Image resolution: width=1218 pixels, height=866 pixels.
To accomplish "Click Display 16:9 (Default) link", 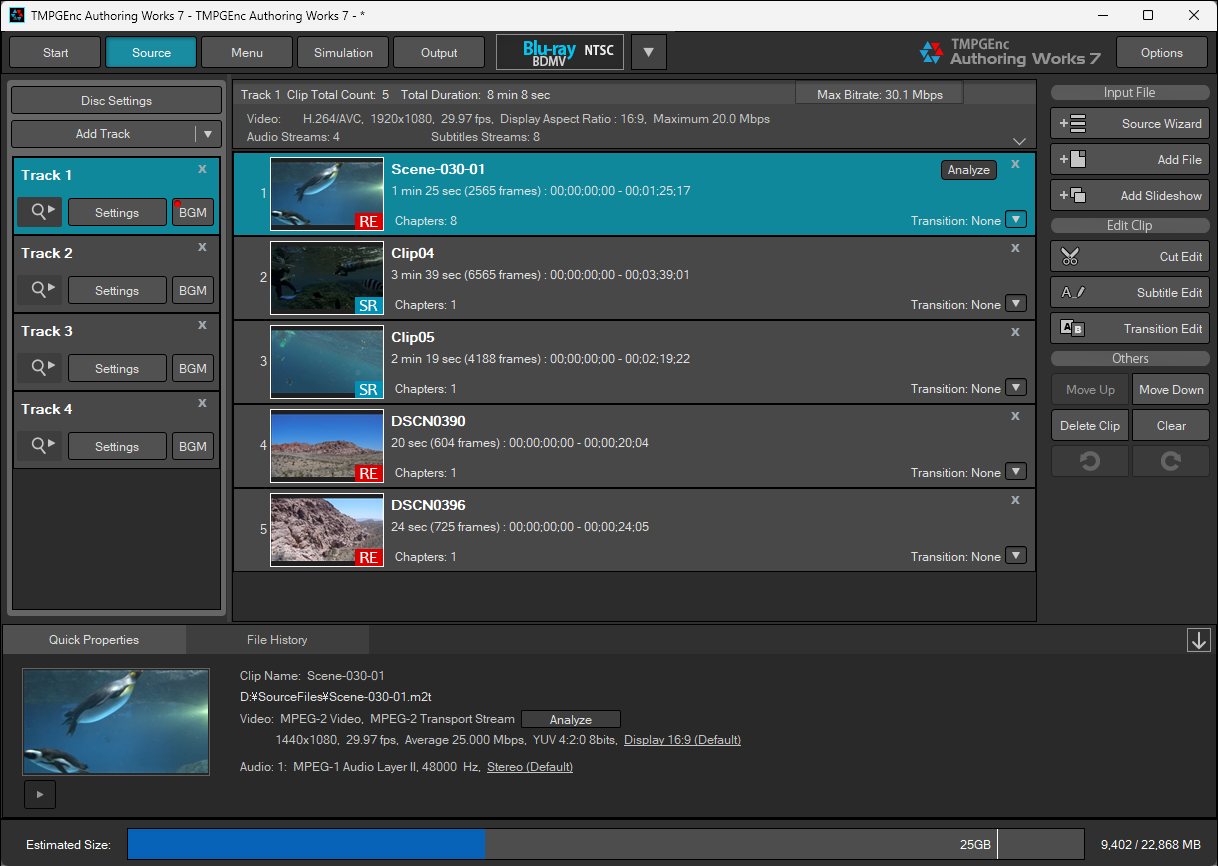I will pyautogui.click(x=682, y=741).
